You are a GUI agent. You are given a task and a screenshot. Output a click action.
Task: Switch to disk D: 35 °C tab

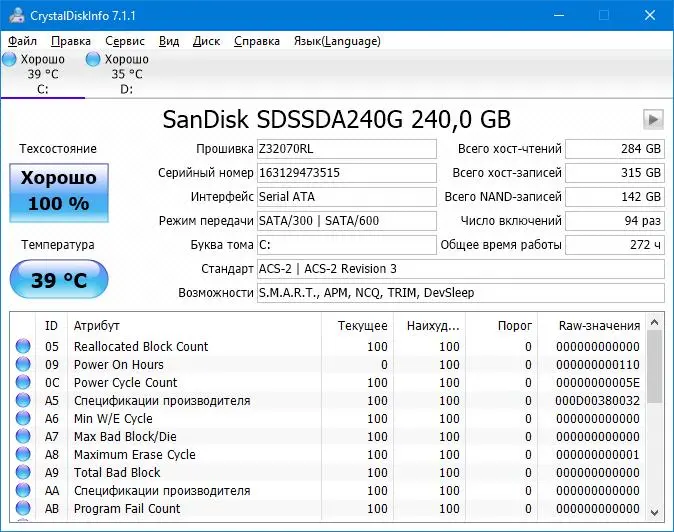126,74
